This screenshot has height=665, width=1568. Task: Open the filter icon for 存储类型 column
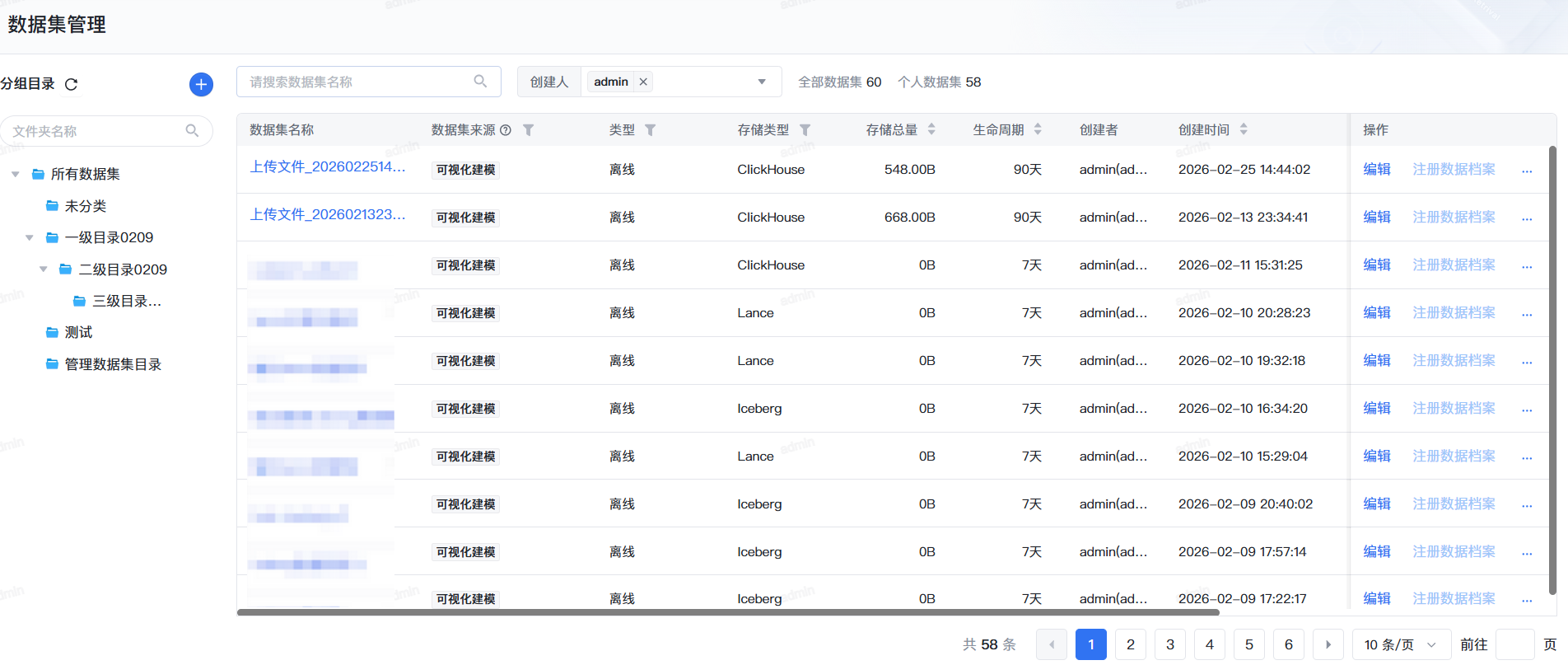(x=805, y=130)
